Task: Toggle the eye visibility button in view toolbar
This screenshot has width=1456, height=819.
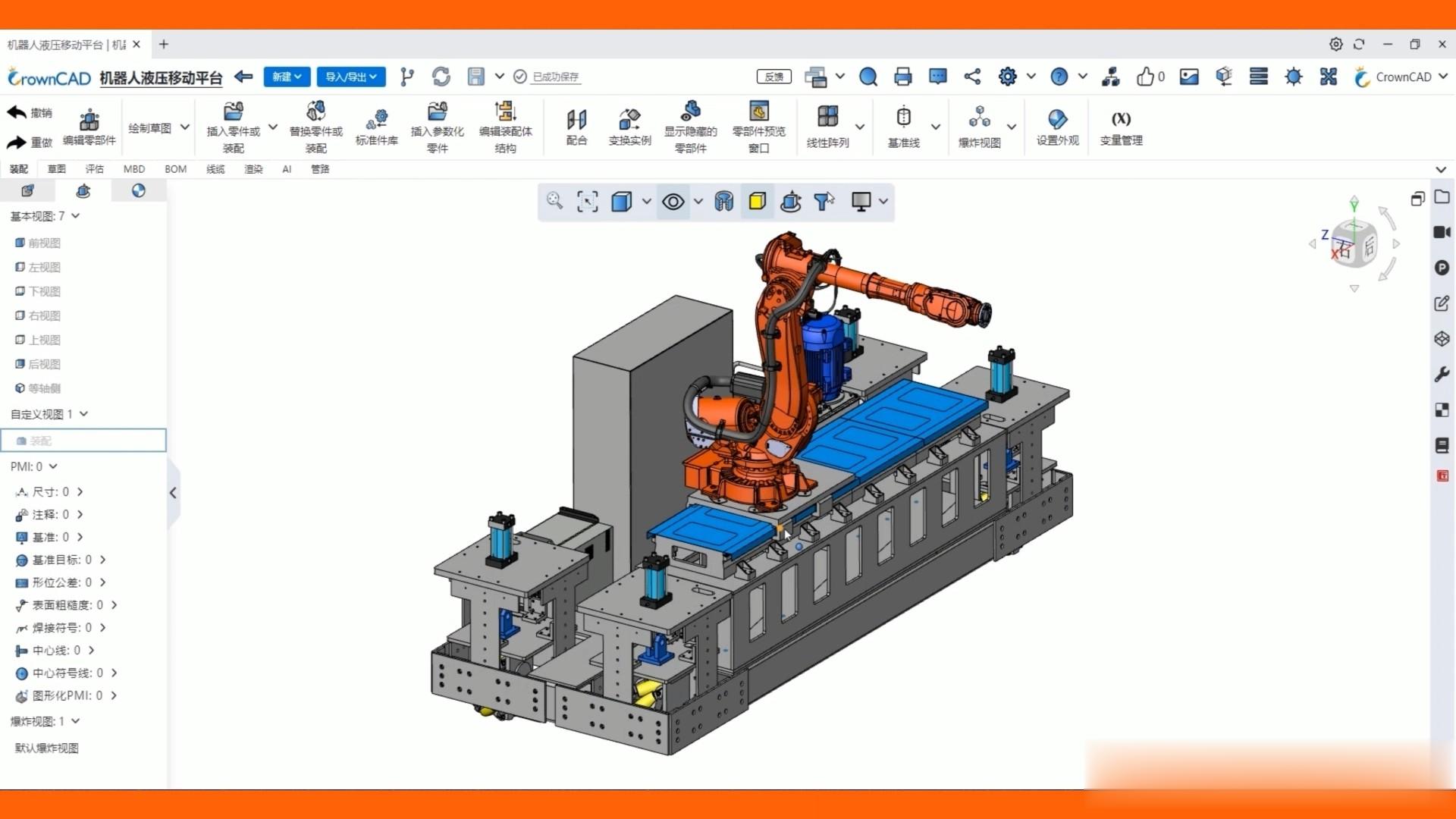Action: pos(673,202)
